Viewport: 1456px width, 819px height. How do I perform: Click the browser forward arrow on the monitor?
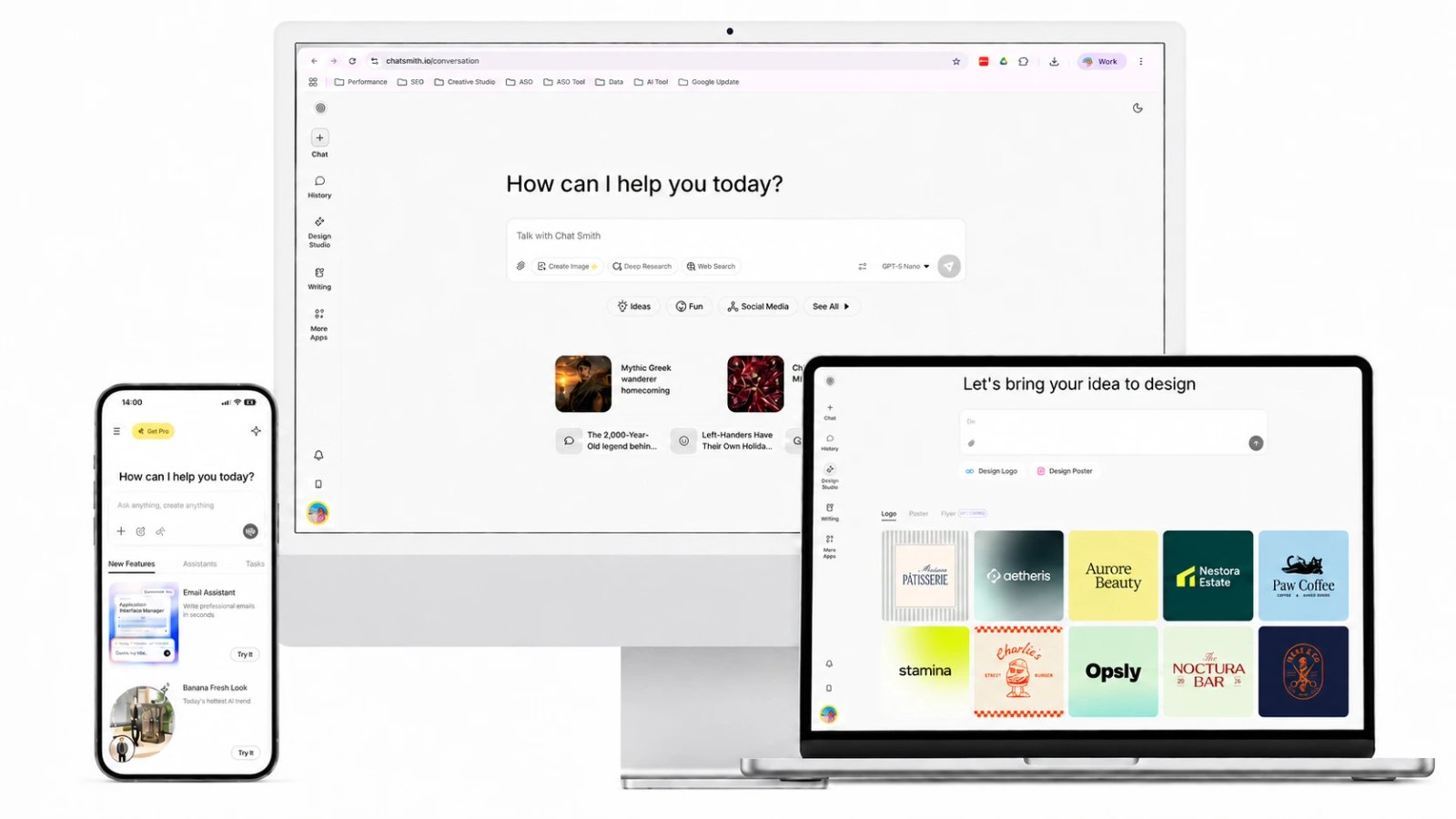[x=333, y=61]
